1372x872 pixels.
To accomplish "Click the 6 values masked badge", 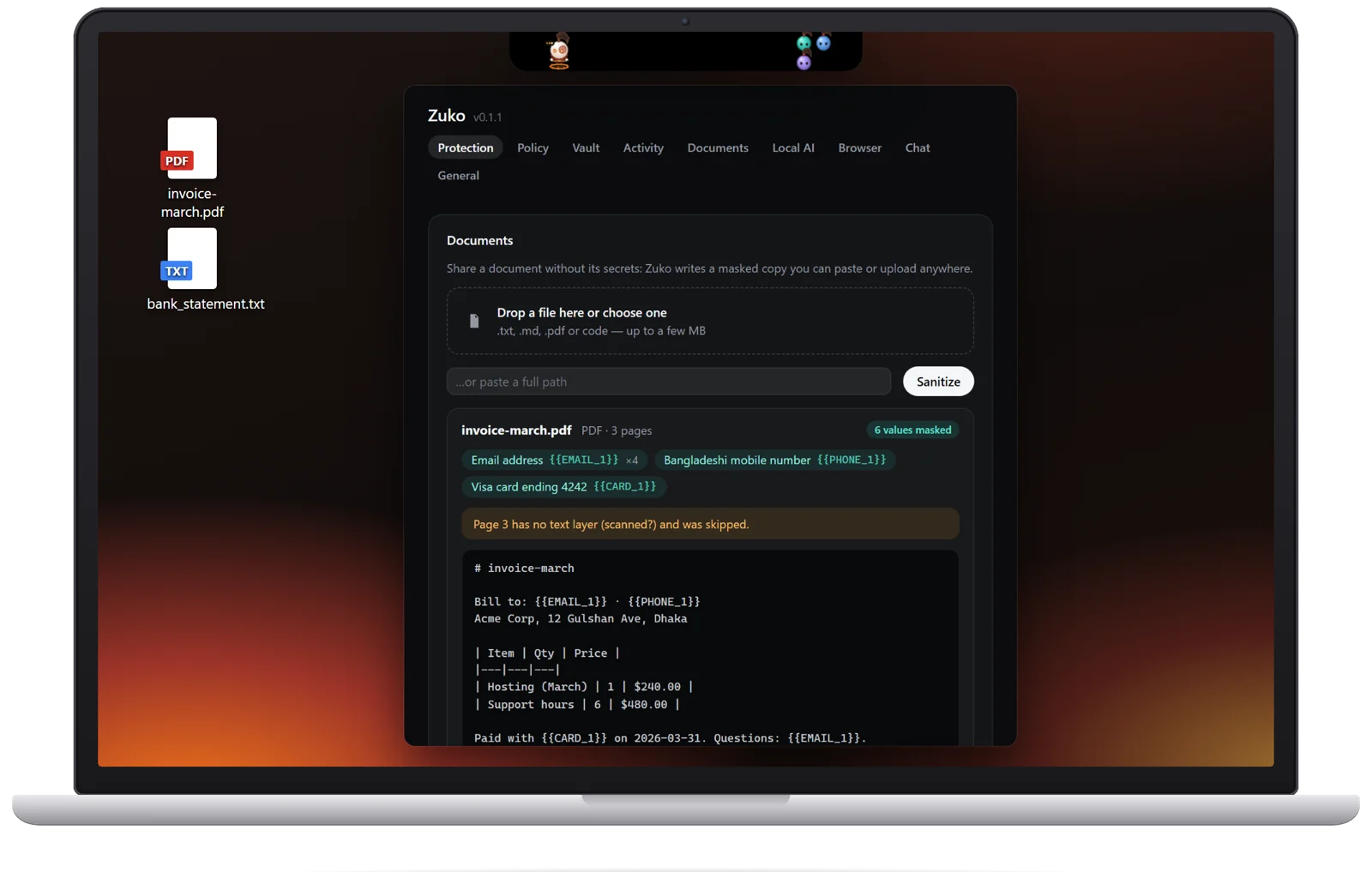I will [912, 430].
